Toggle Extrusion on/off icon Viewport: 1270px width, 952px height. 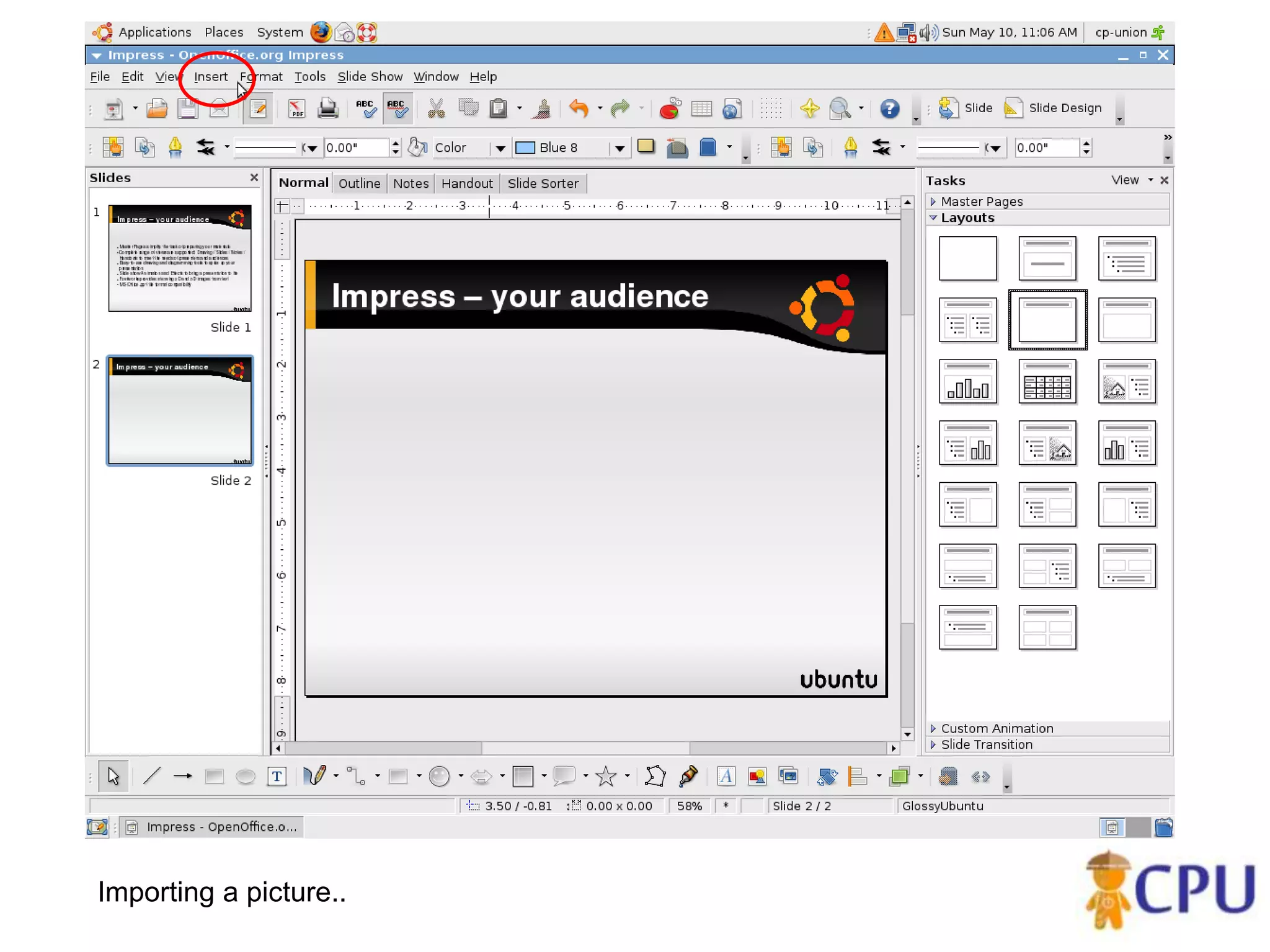947,776
